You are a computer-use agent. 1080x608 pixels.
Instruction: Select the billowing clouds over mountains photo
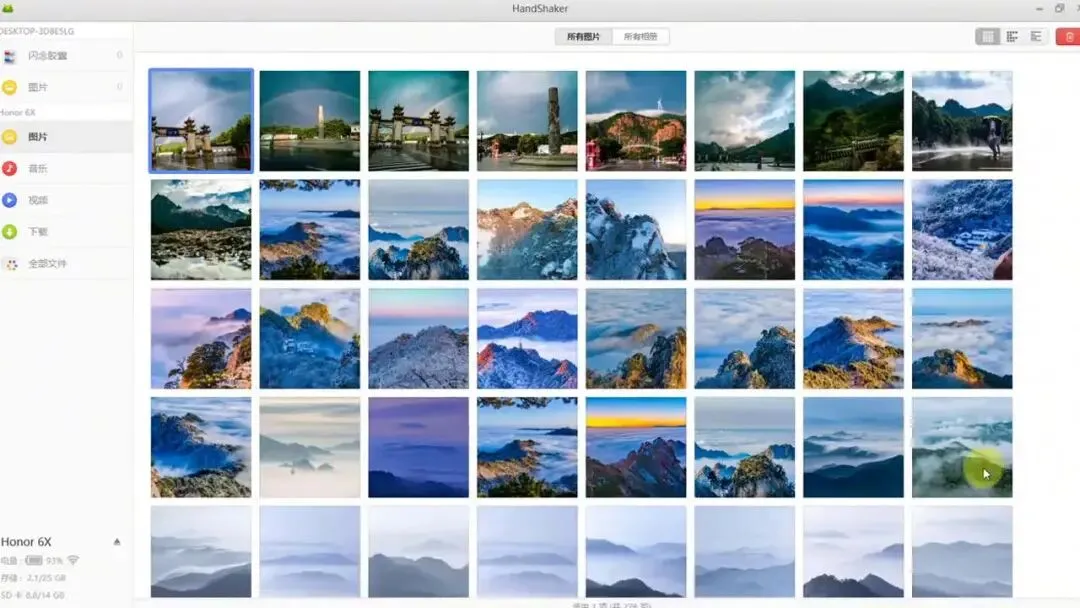[745, 120]
